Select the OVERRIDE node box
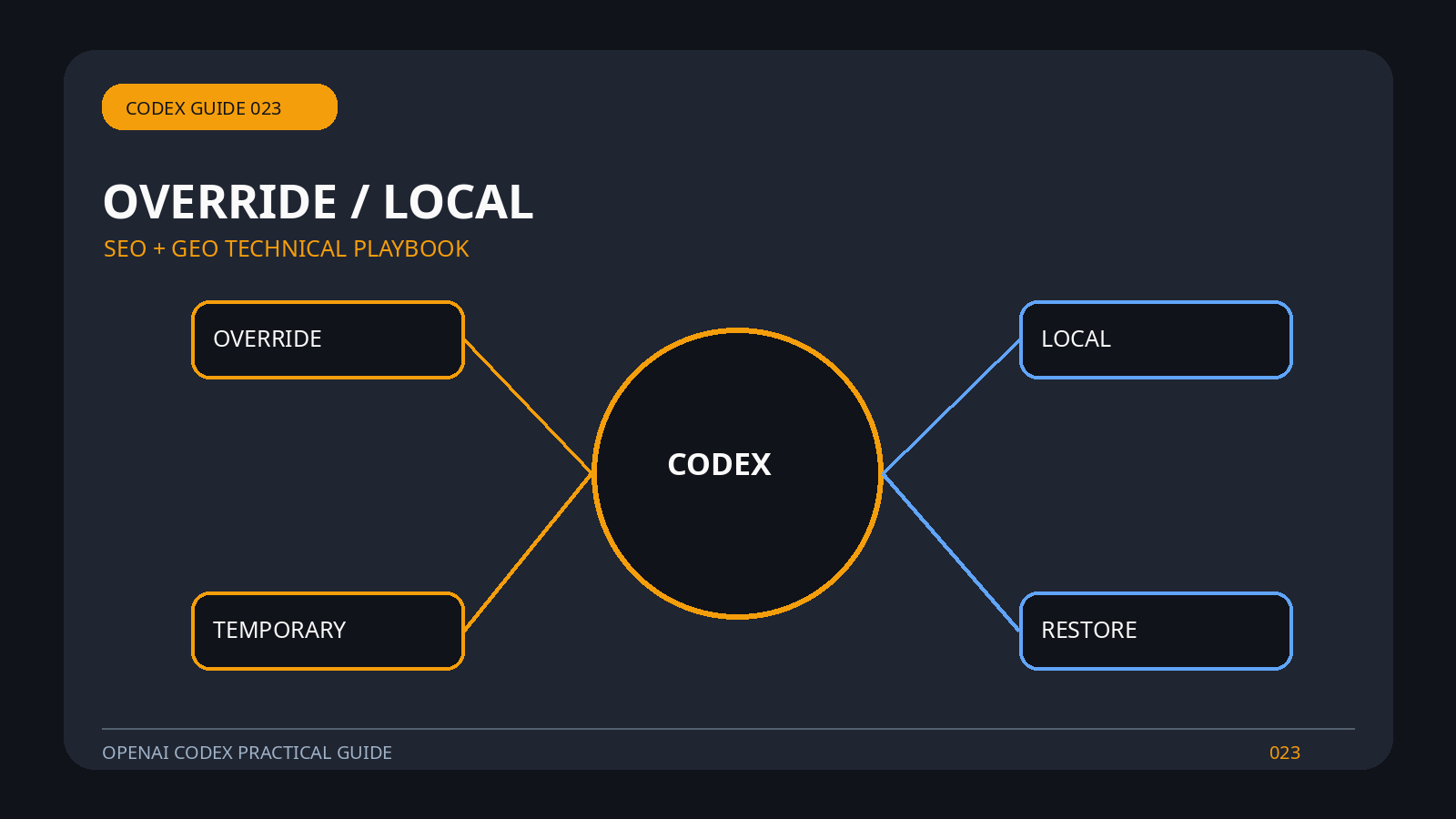1456x819 pixels. point(328,339)
